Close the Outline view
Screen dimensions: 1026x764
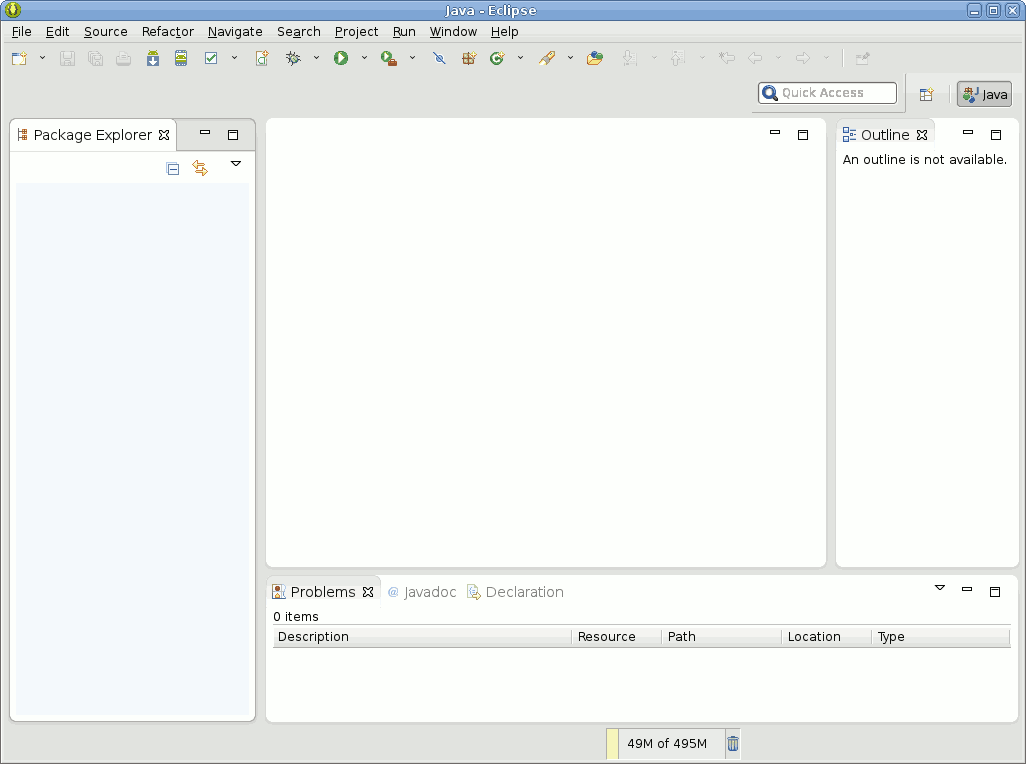coord(922,135)
